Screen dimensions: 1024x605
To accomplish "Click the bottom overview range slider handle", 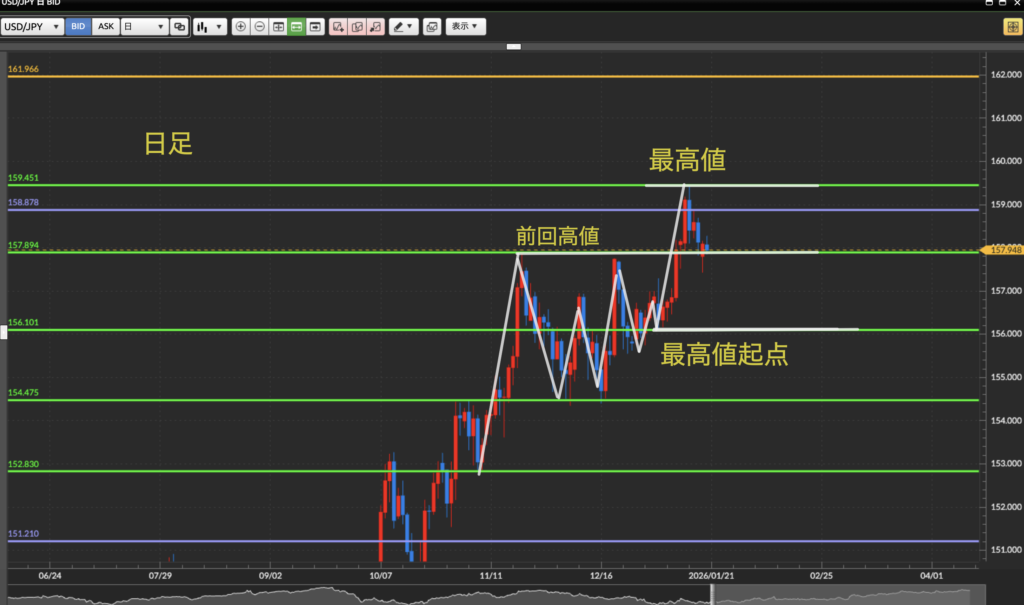I will [712, 595].
